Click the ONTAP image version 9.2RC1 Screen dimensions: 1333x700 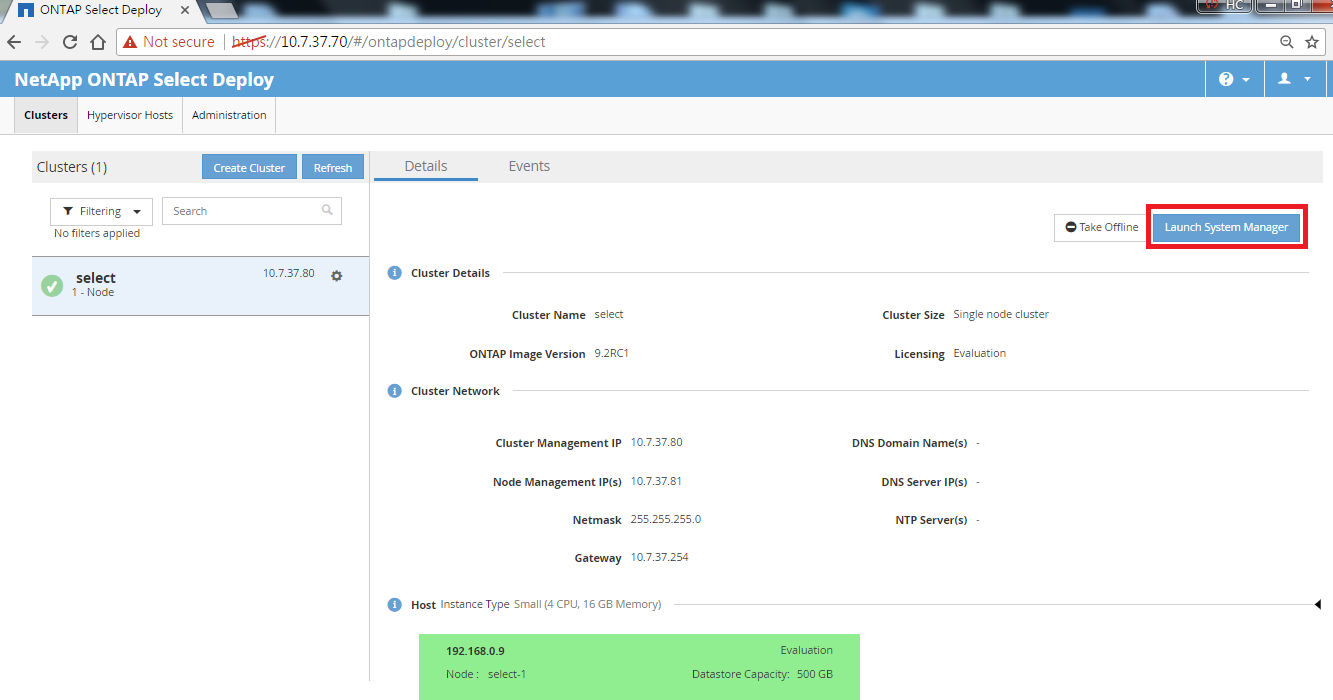click(612, 353)
